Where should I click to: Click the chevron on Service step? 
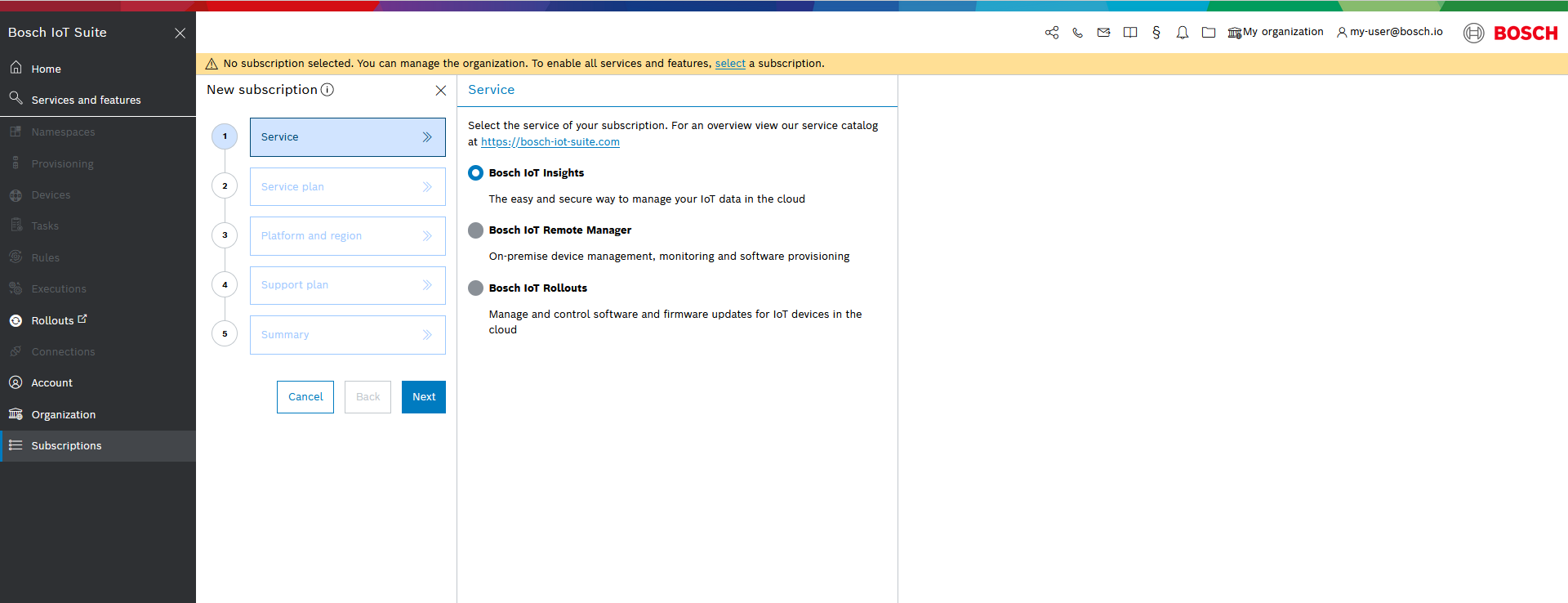[427, 137]
